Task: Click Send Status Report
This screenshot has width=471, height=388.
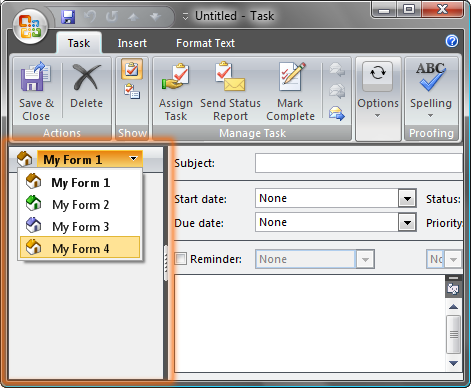Action: click(230, 91)
